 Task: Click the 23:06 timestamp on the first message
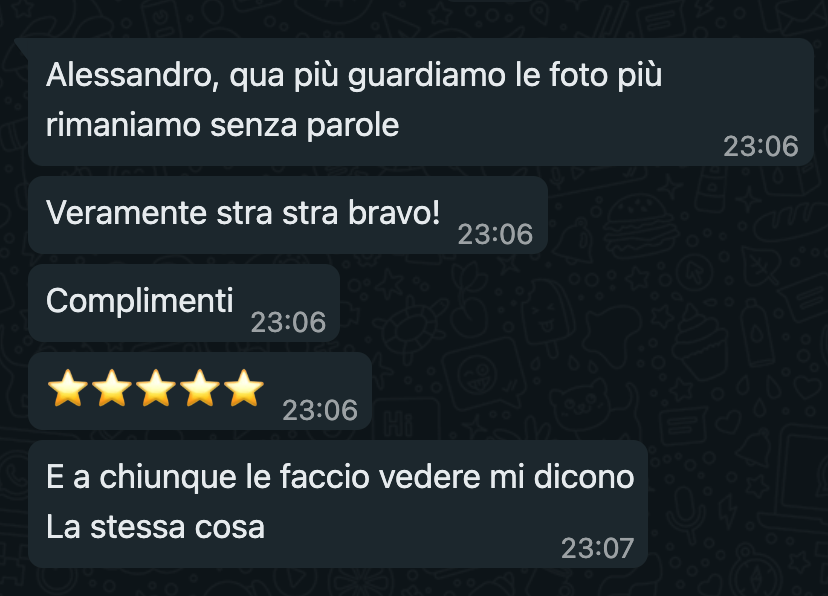point(761,146)
